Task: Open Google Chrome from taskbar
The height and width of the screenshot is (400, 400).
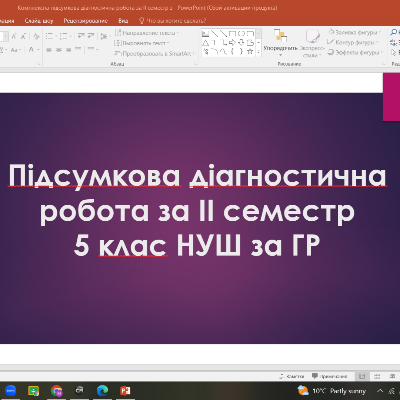Action: [57, 390]
